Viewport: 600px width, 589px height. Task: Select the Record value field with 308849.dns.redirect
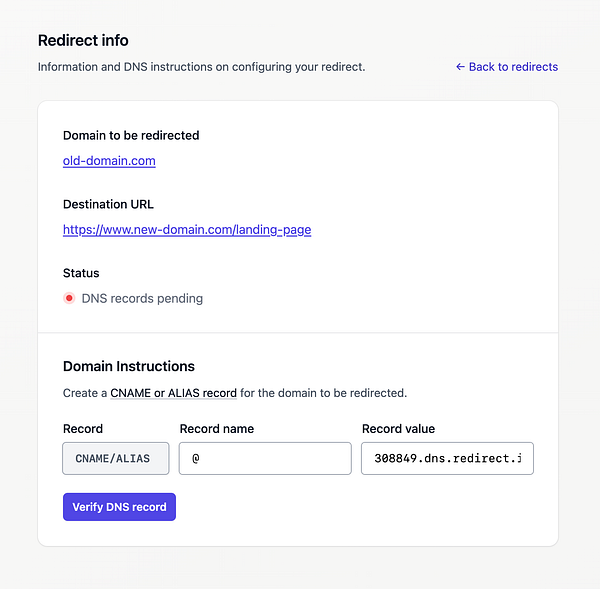click(x=447, y=459)
